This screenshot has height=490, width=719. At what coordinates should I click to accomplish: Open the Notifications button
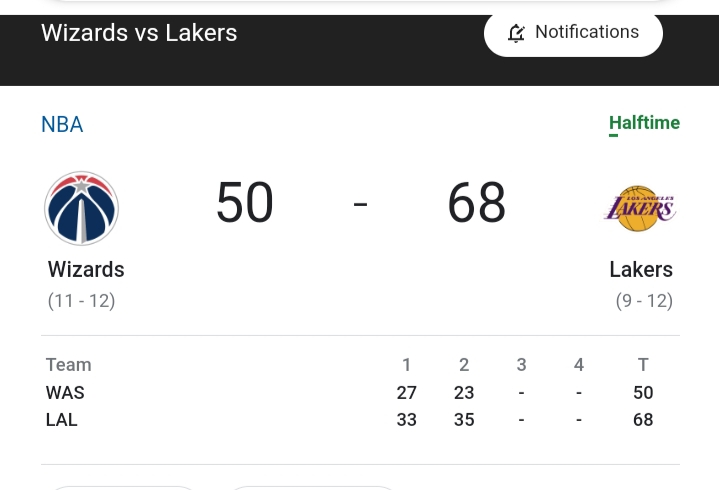573,33
